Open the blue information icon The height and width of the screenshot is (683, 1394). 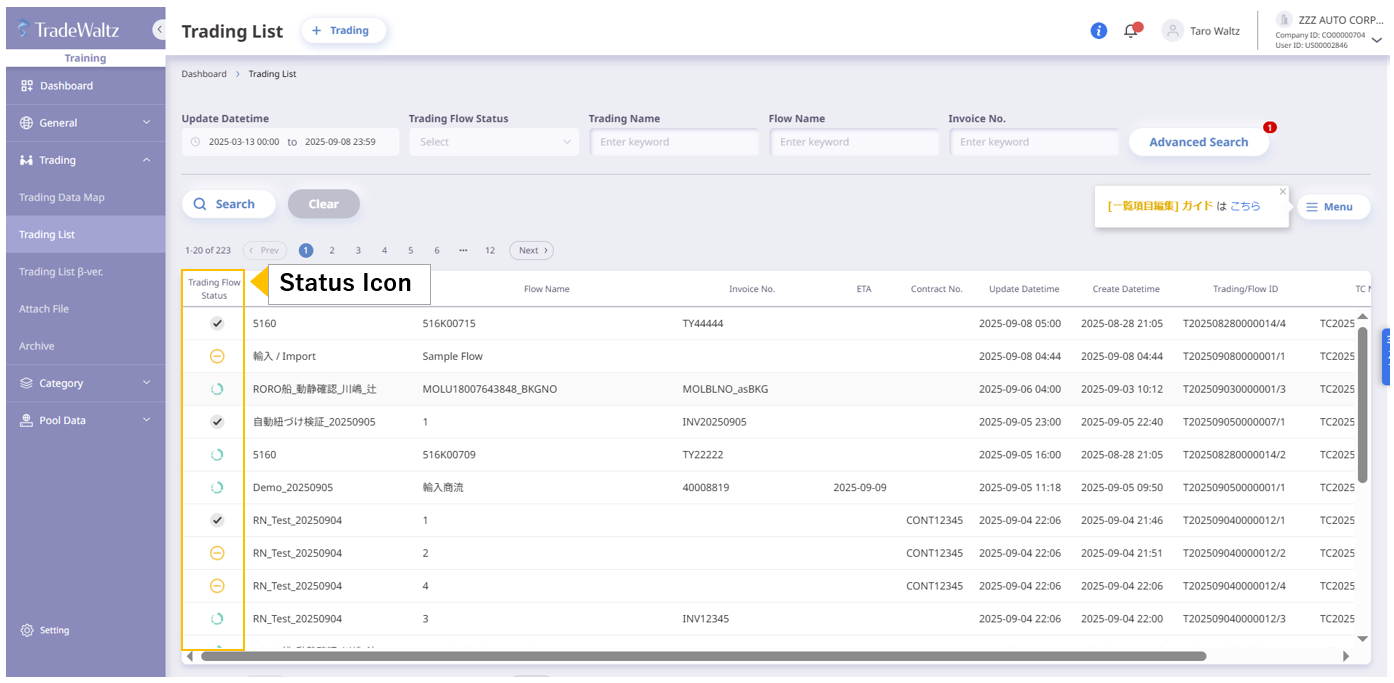(x=1099, y=31)
